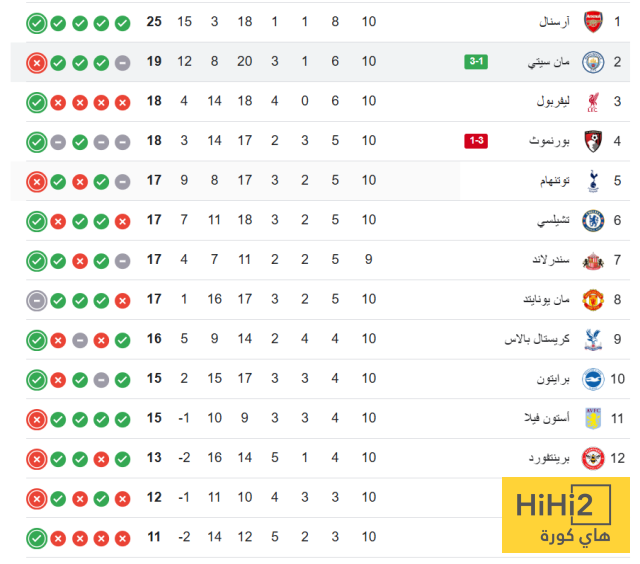The image size is (640, 564).
Task: Open the كريستال بالاس team name link
Action: click(x=537, y=339)
